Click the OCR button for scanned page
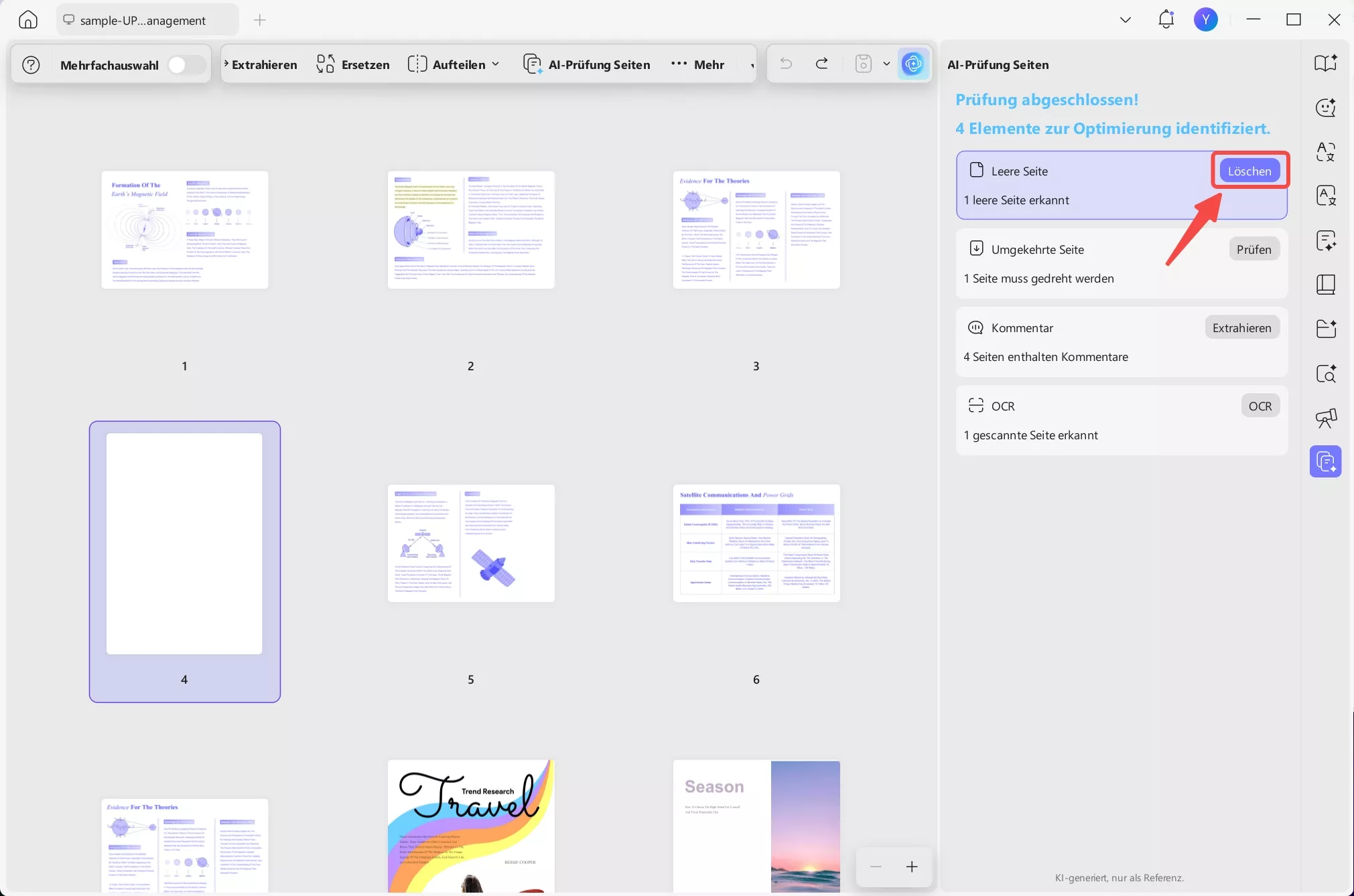The height and width of the screenshot is (896, 1354). [x=1260, y=406]
